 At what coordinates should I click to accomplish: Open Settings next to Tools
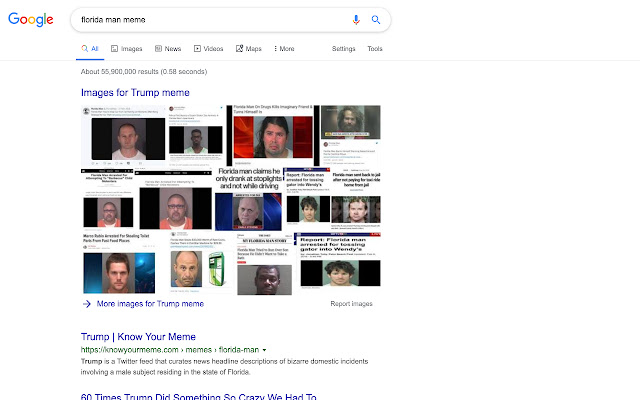tap(343, 49)
